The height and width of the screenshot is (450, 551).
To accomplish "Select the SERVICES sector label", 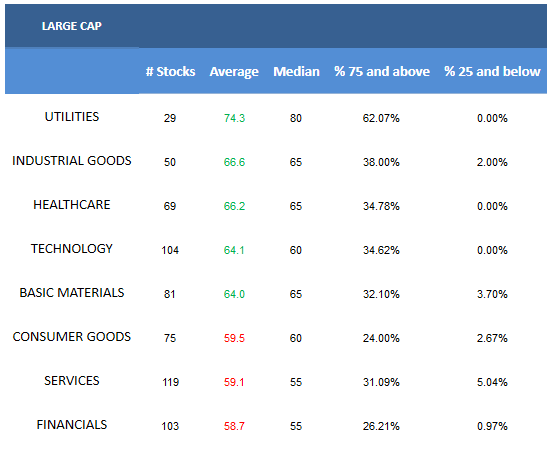I will pos(72,381).
